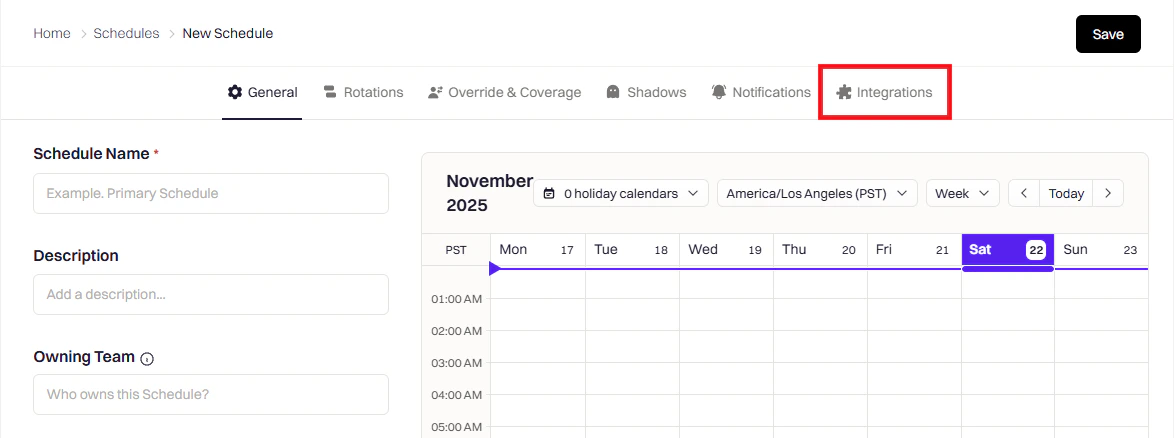This screenshot has width=1174, height=438.
Task: Click the holiday calendar icon
Action: coord(550,193)
